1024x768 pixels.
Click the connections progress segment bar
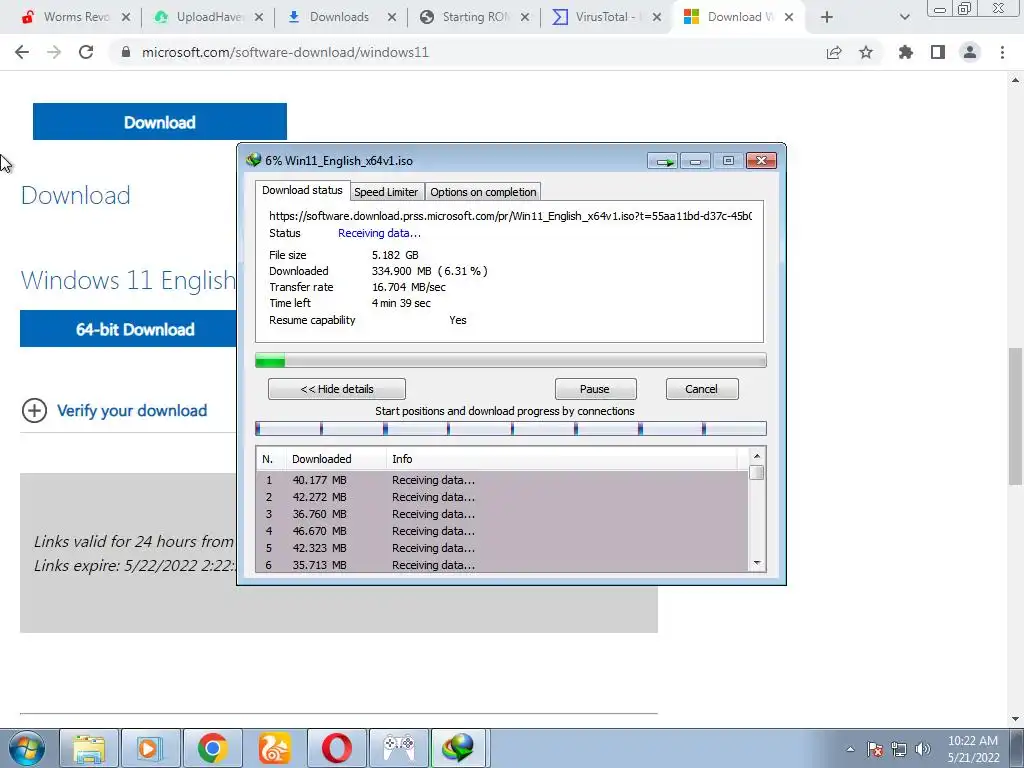511,428
